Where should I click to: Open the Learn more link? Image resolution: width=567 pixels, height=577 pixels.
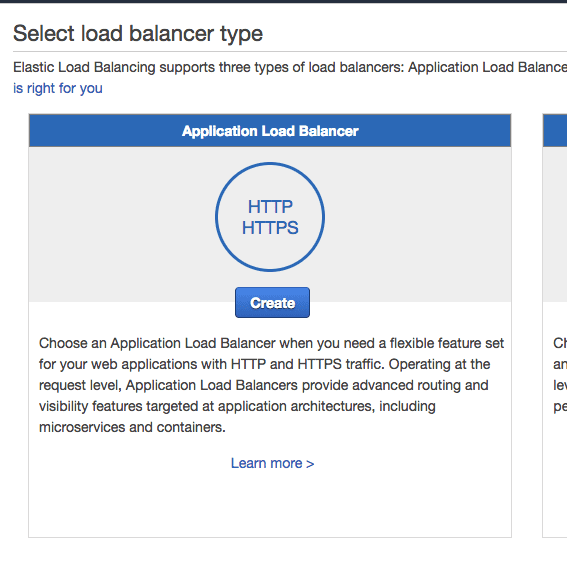coord(272,463)
